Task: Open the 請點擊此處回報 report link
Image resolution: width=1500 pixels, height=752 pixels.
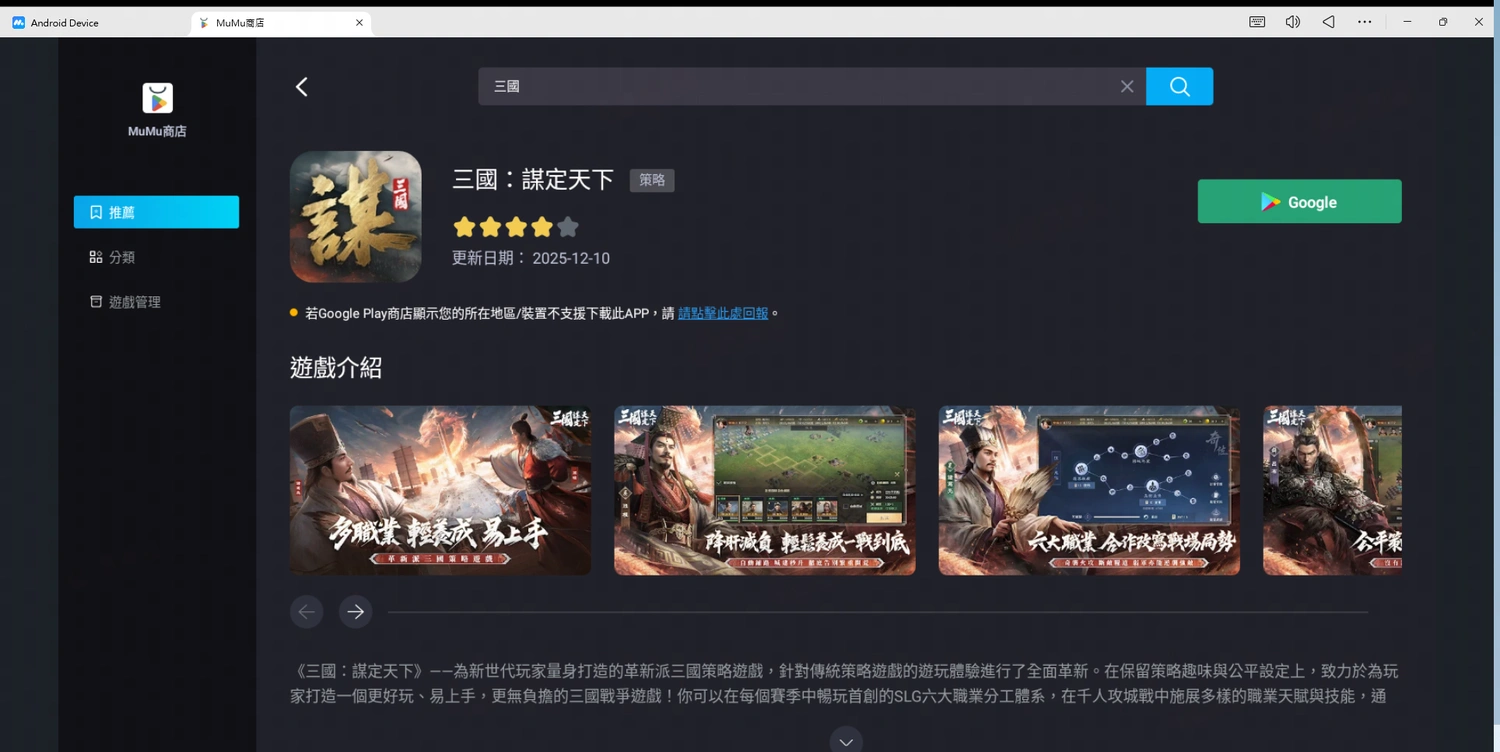Action: coord(724,313)
